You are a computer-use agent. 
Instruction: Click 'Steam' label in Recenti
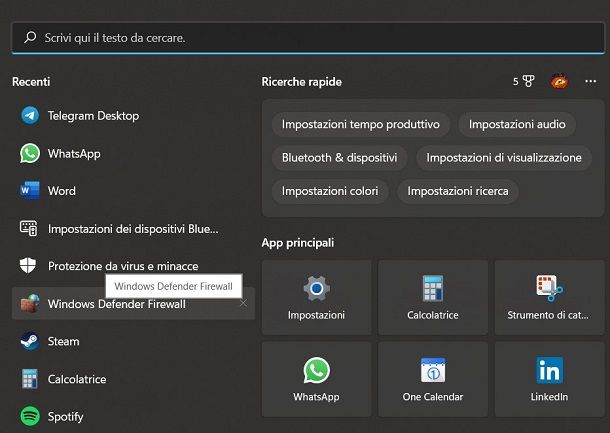[x=63, y=342]
